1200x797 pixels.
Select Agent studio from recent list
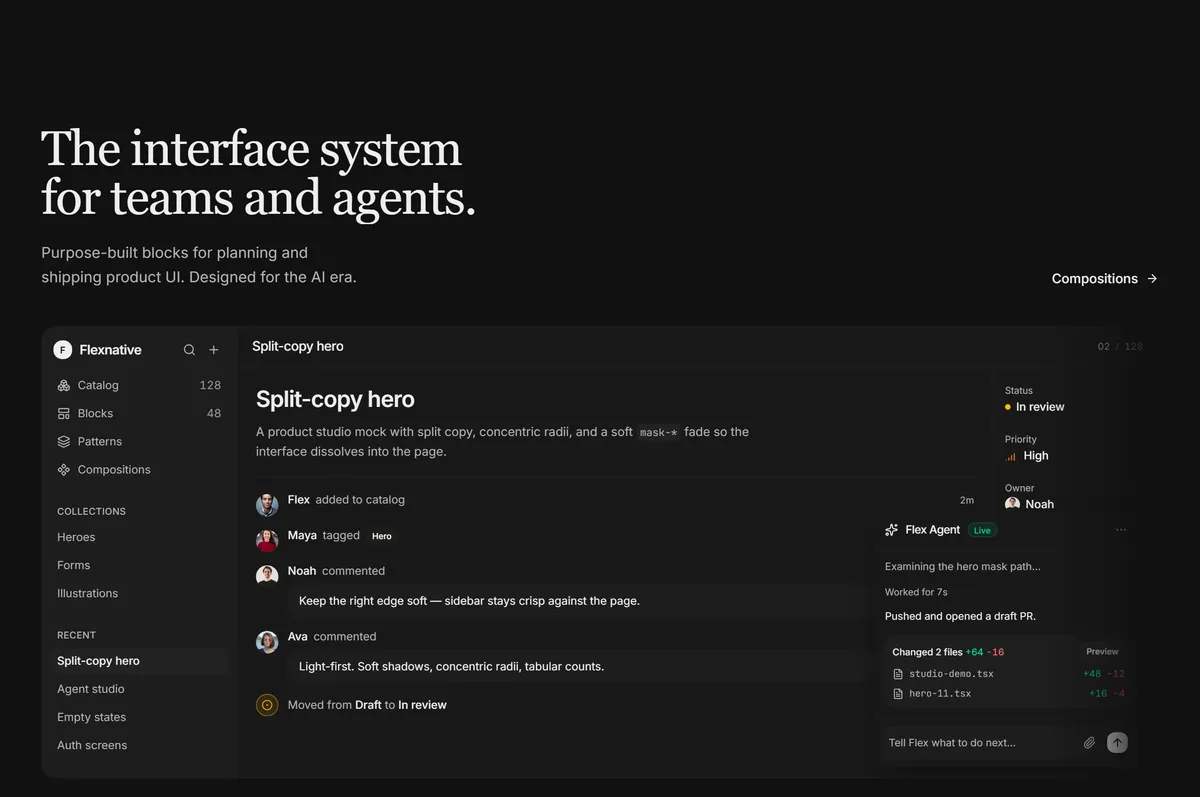[91, 689]
